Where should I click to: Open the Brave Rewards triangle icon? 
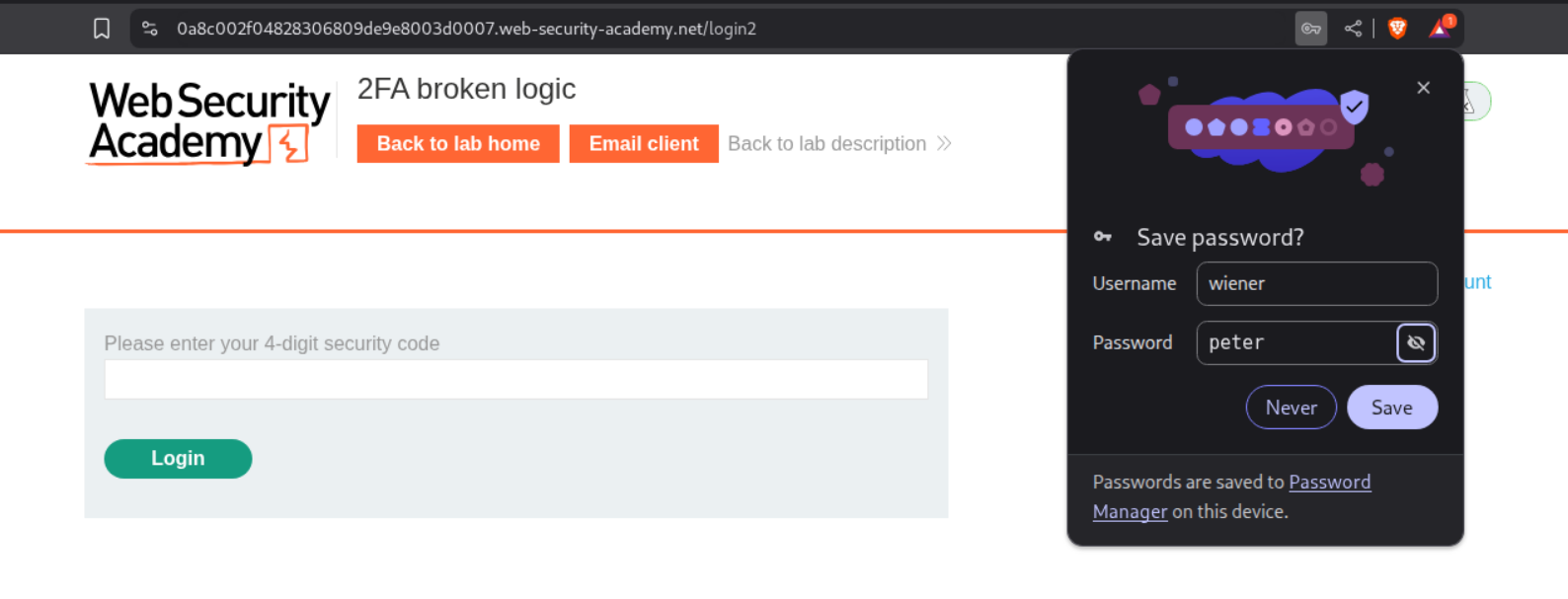point(1441,28)
